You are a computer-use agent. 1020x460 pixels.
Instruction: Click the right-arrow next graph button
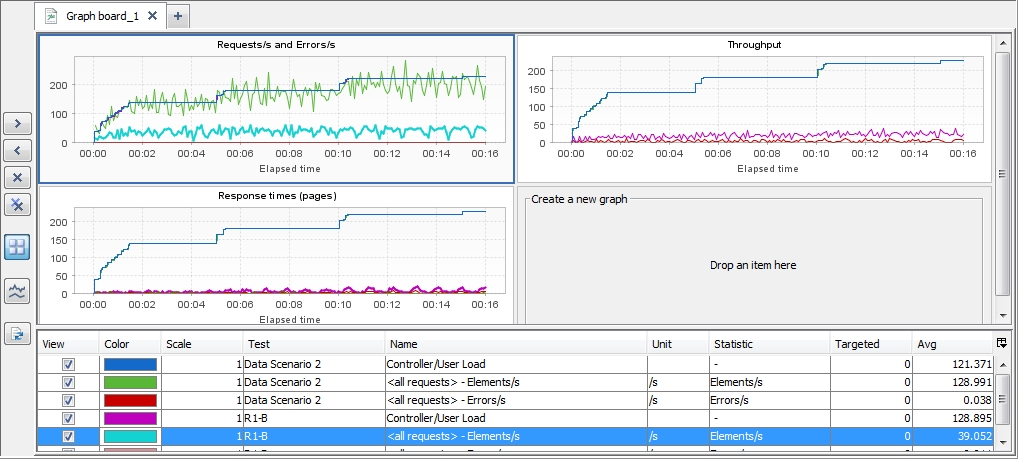coord(17,123)
